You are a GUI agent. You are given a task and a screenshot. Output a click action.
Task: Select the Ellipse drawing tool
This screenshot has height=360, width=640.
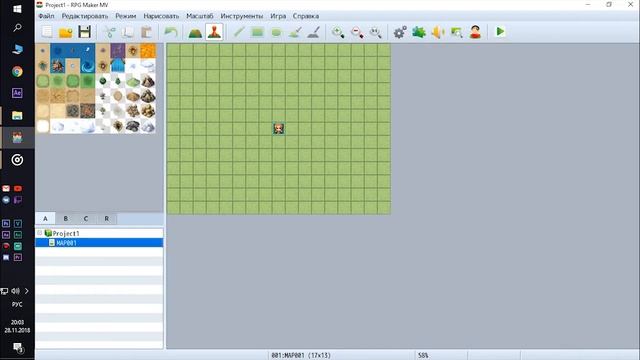click(276, 32)
